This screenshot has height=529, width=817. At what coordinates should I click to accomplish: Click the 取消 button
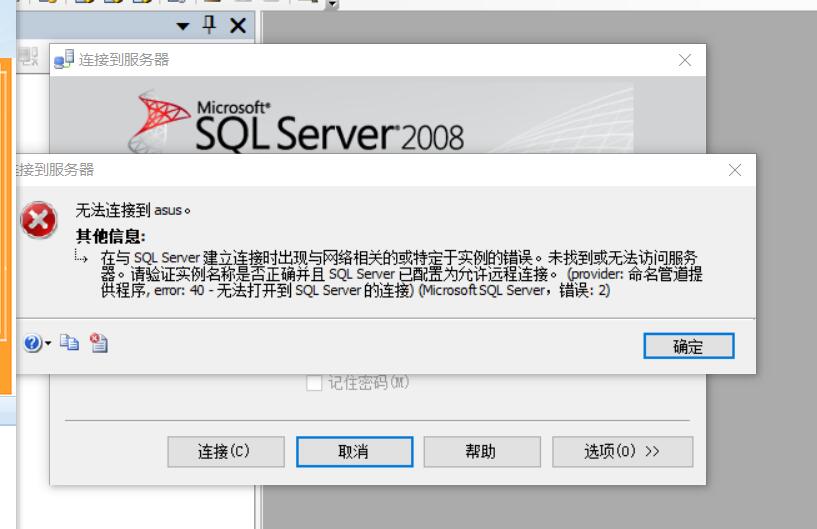pyautogui.click(x=354, y=451)
